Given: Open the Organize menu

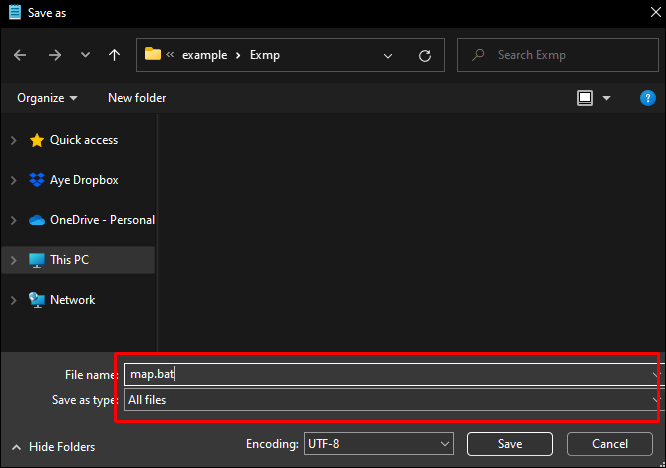Looking at the screenshot, I should (x=47, y=98).
